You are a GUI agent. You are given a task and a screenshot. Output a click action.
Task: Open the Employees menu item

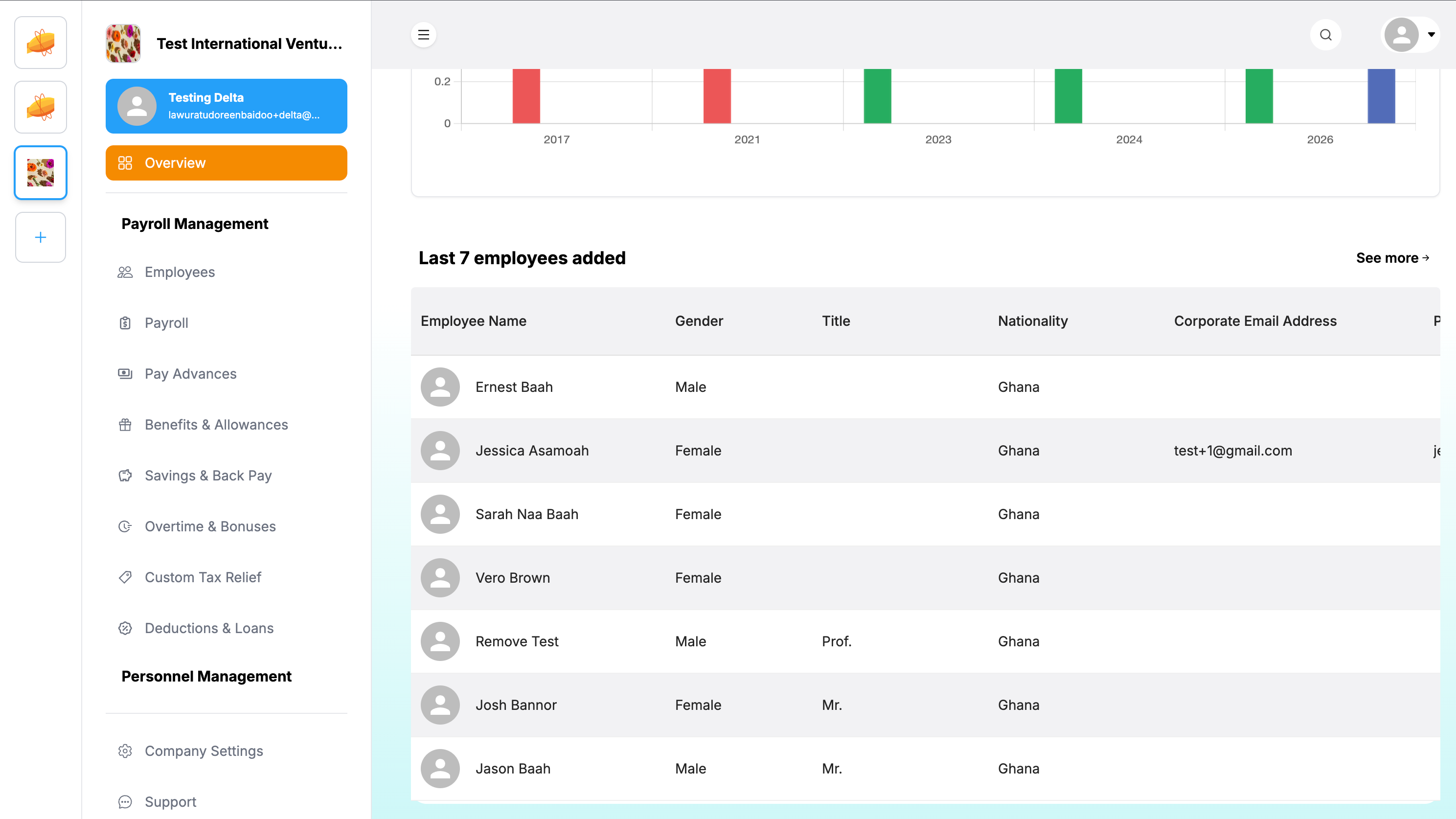(x=179, y=272)
